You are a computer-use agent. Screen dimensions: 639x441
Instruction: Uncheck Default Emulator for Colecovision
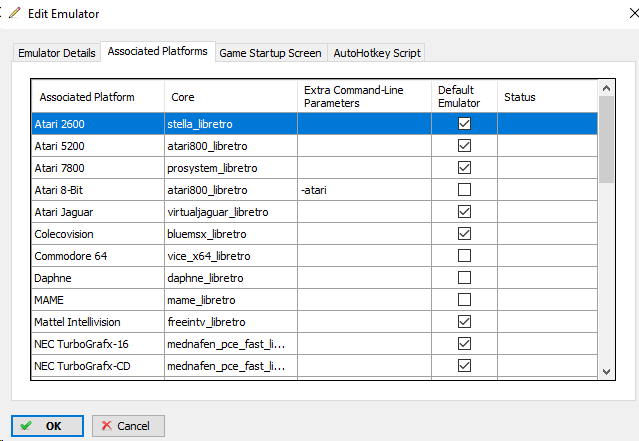(464, 234)
